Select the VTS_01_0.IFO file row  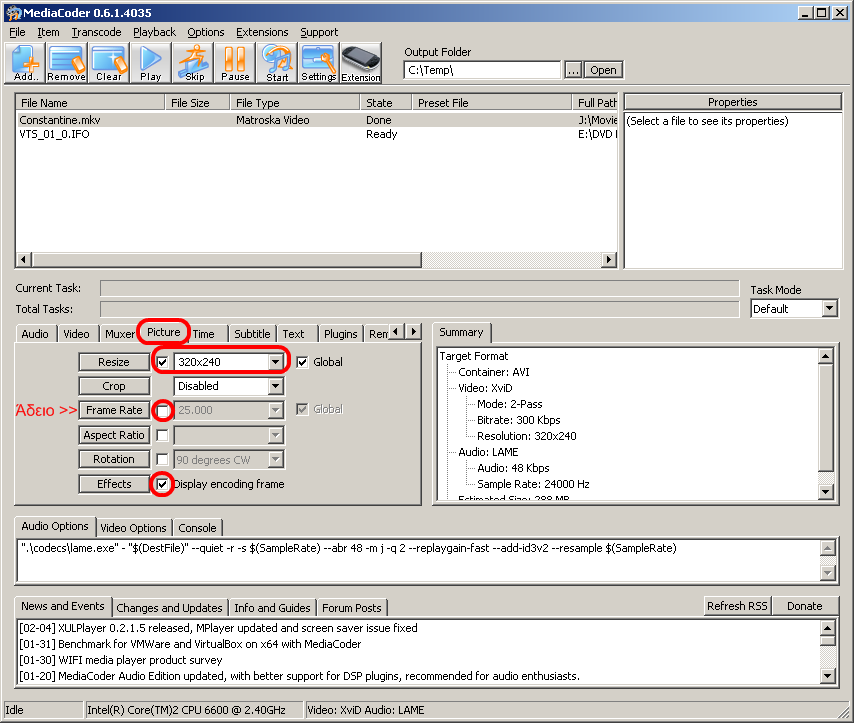317,134
